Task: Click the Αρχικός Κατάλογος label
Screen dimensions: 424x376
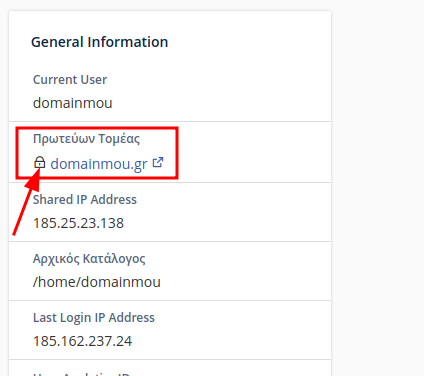Action: pos(89,259)
